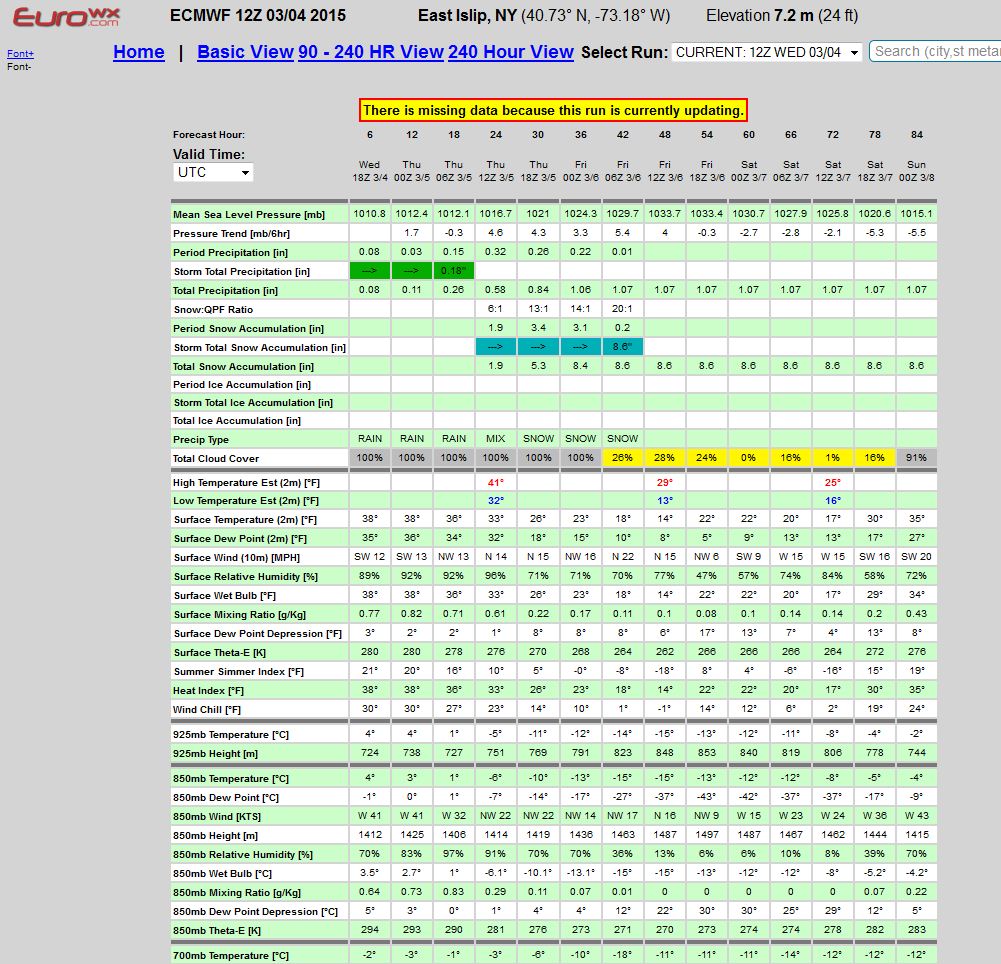Select the Forecast Hour 84 column header
This screenshot has width=1001, height=964.
(x=917, y=135)
